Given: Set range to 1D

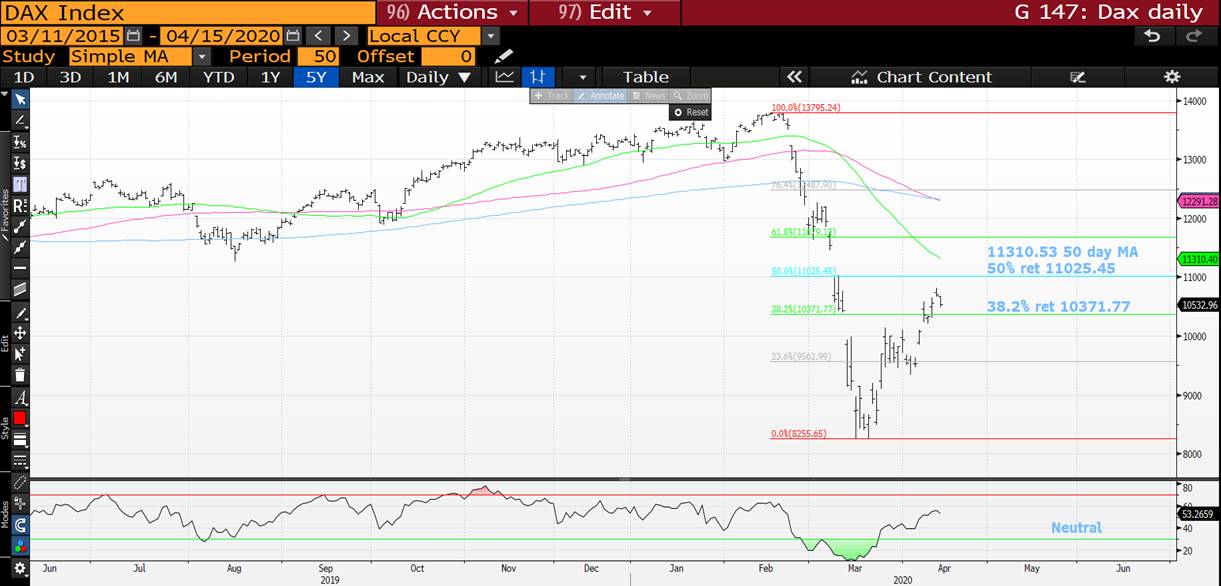Looking at the screenshot, I should (x=23, y=77).
